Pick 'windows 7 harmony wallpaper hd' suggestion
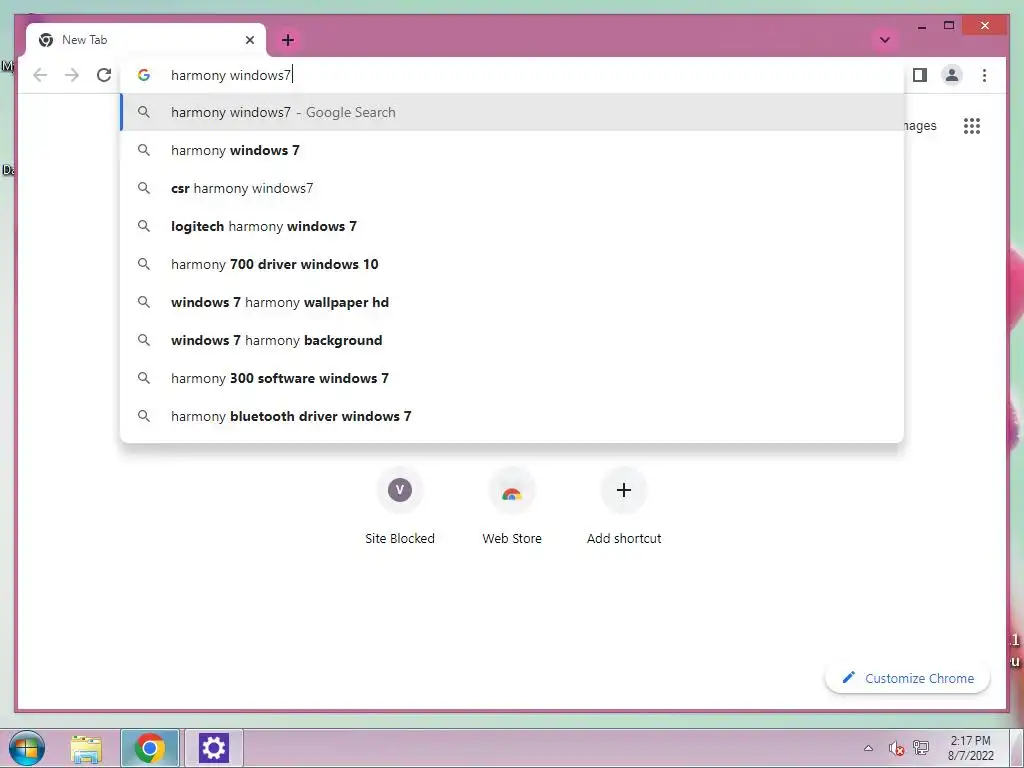This screenshot has height=768, width=1024. (512, 302)
